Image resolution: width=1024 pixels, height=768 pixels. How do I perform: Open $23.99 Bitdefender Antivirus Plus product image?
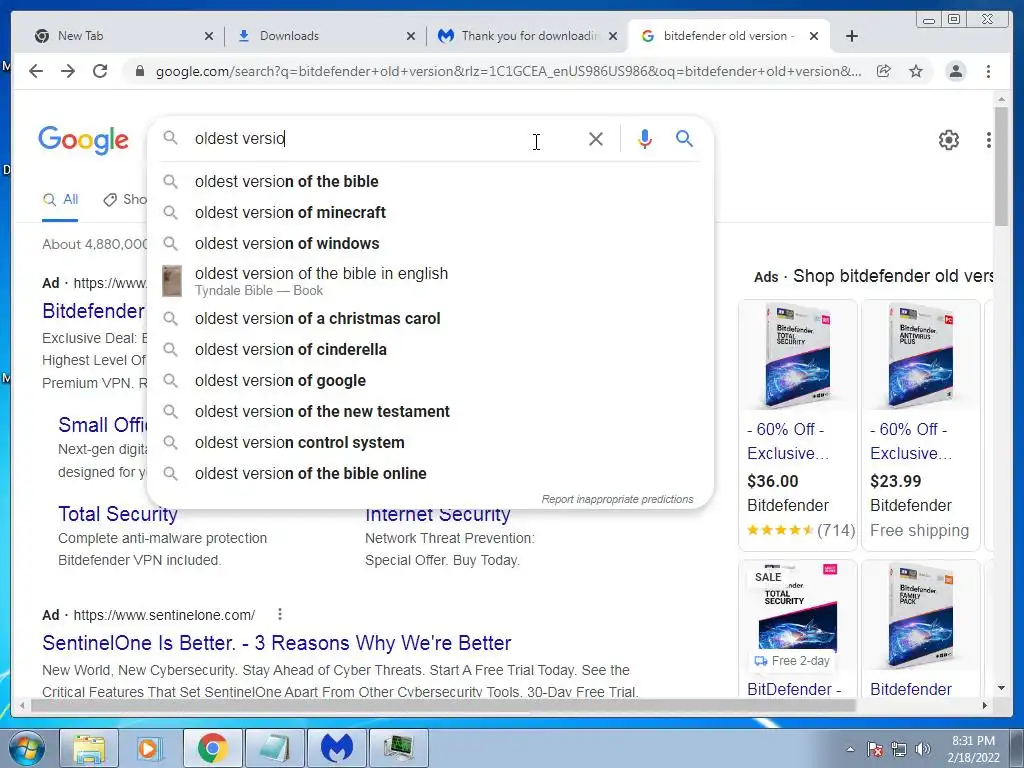pos(920,356)
